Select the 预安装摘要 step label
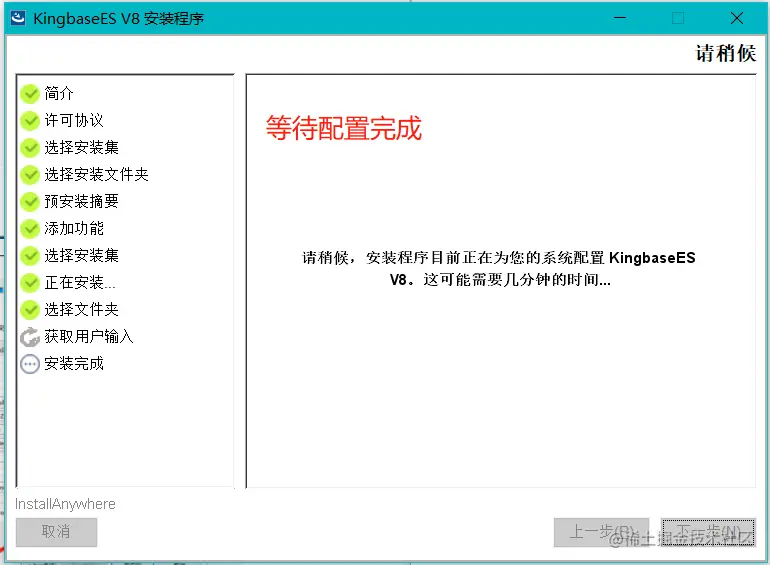 (82, 201)
